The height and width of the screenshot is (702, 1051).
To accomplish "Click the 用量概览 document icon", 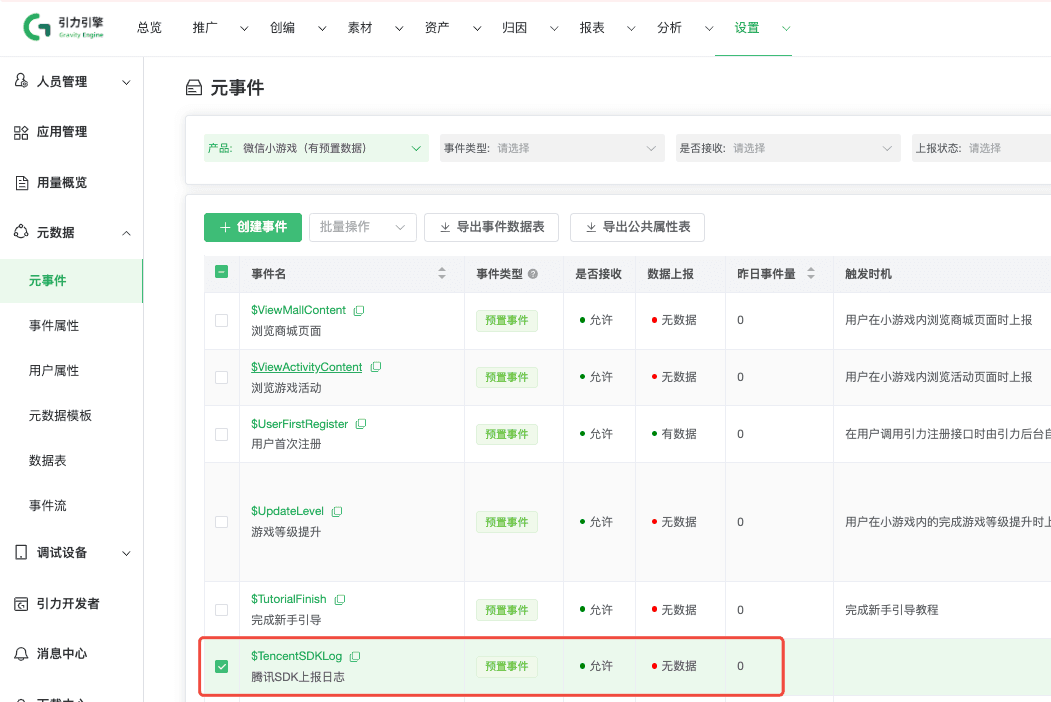I will pyautogui.click(x=21, y=182).
